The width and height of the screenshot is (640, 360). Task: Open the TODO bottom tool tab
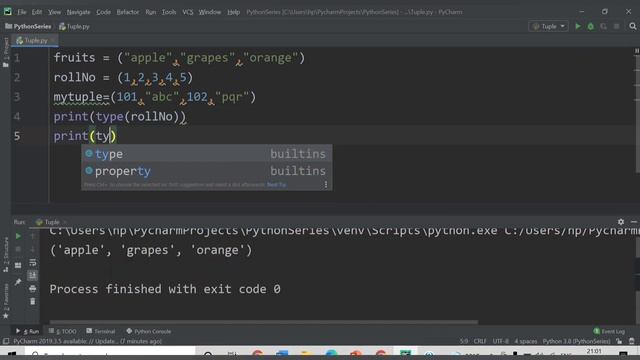pyautogui.click(x=62, y=331)
